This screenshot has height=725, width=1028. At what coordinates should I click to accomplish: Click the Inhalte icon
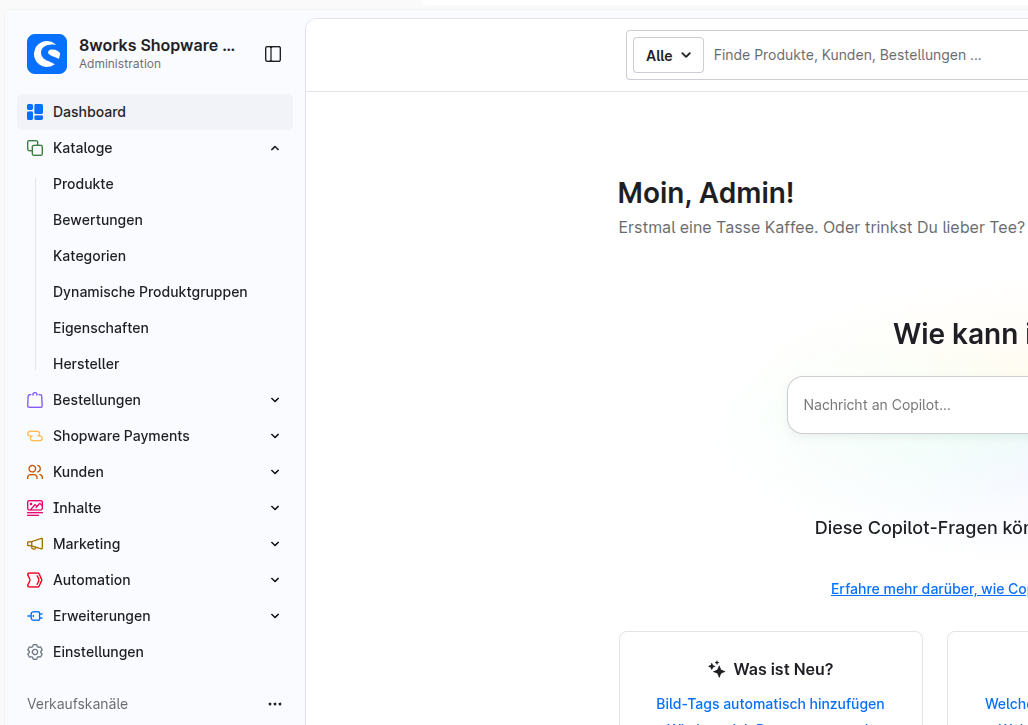[x=35, y=508]
